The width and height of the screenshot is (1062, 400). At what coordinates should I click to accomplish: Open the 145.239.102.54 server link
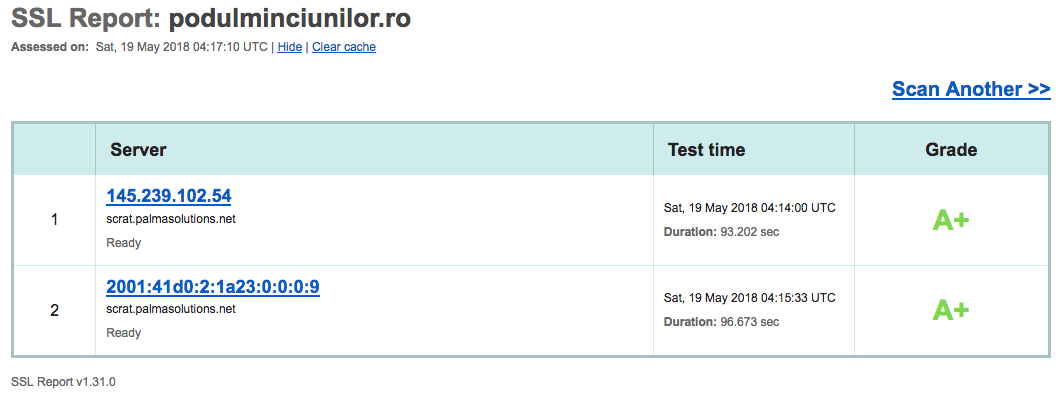169,196
